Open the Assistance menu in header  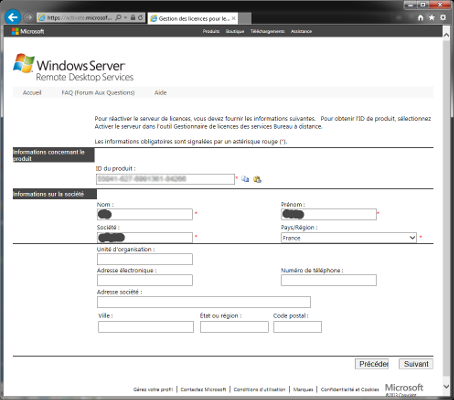(301, 31)
